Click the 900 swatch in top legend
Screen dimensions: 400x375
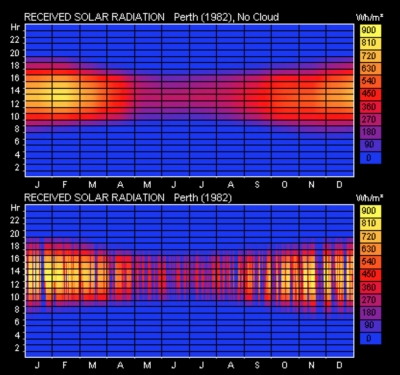(370, 30)
